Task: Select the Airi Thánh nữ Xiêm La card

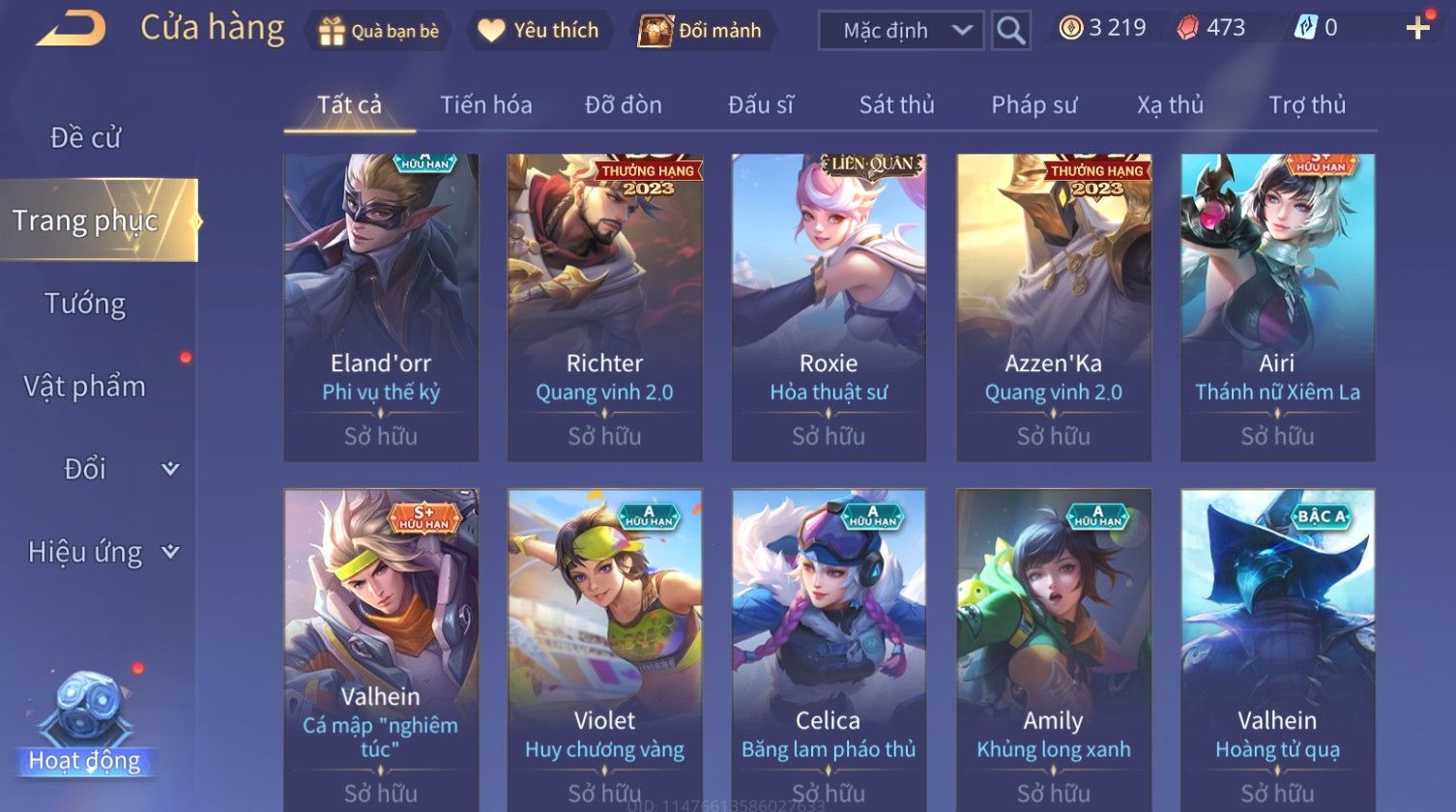Action: 1277,307
